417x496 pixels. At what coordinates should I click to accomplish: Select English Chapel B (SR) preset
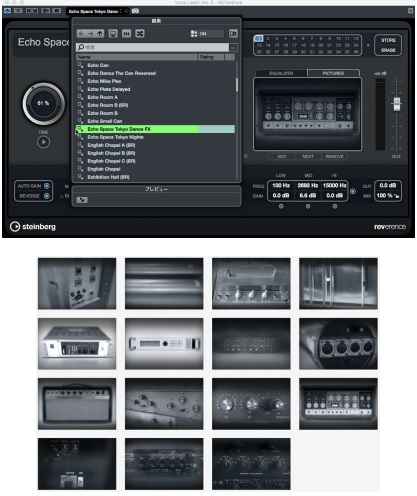tap(155, 153)
